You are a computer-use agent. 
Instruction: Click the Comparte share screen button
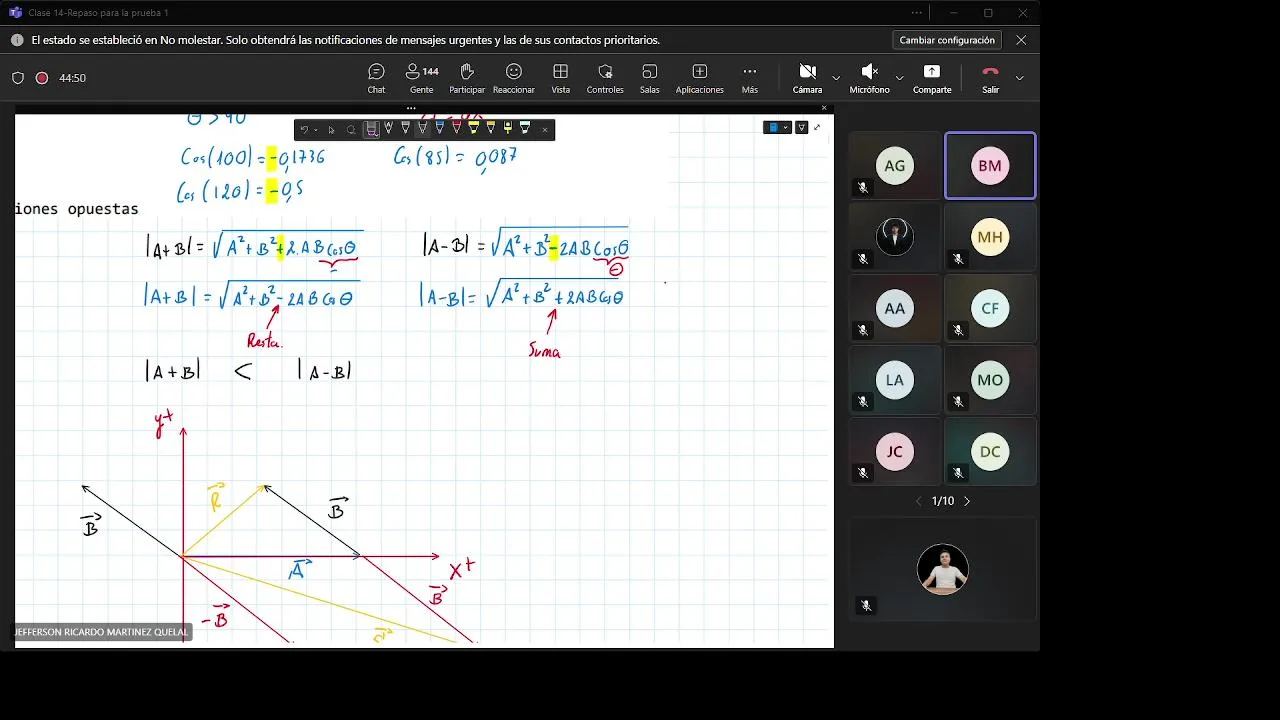(932, 79)
